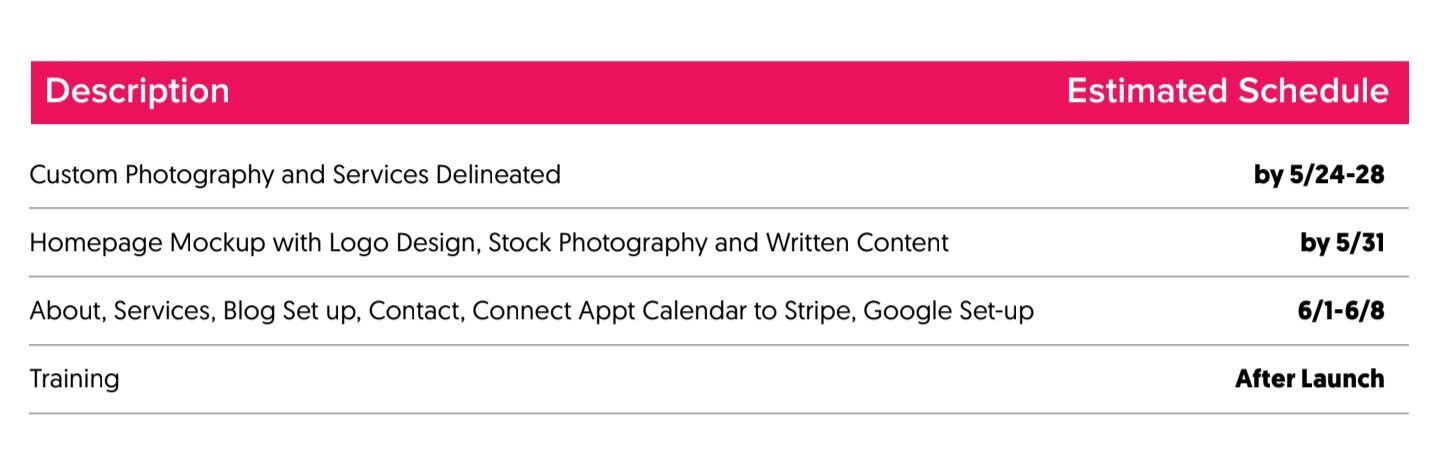This screenshot has height=469, width=1434.
Task: Select the 'by 5/24-28' schedule date
Action: 1318,175
